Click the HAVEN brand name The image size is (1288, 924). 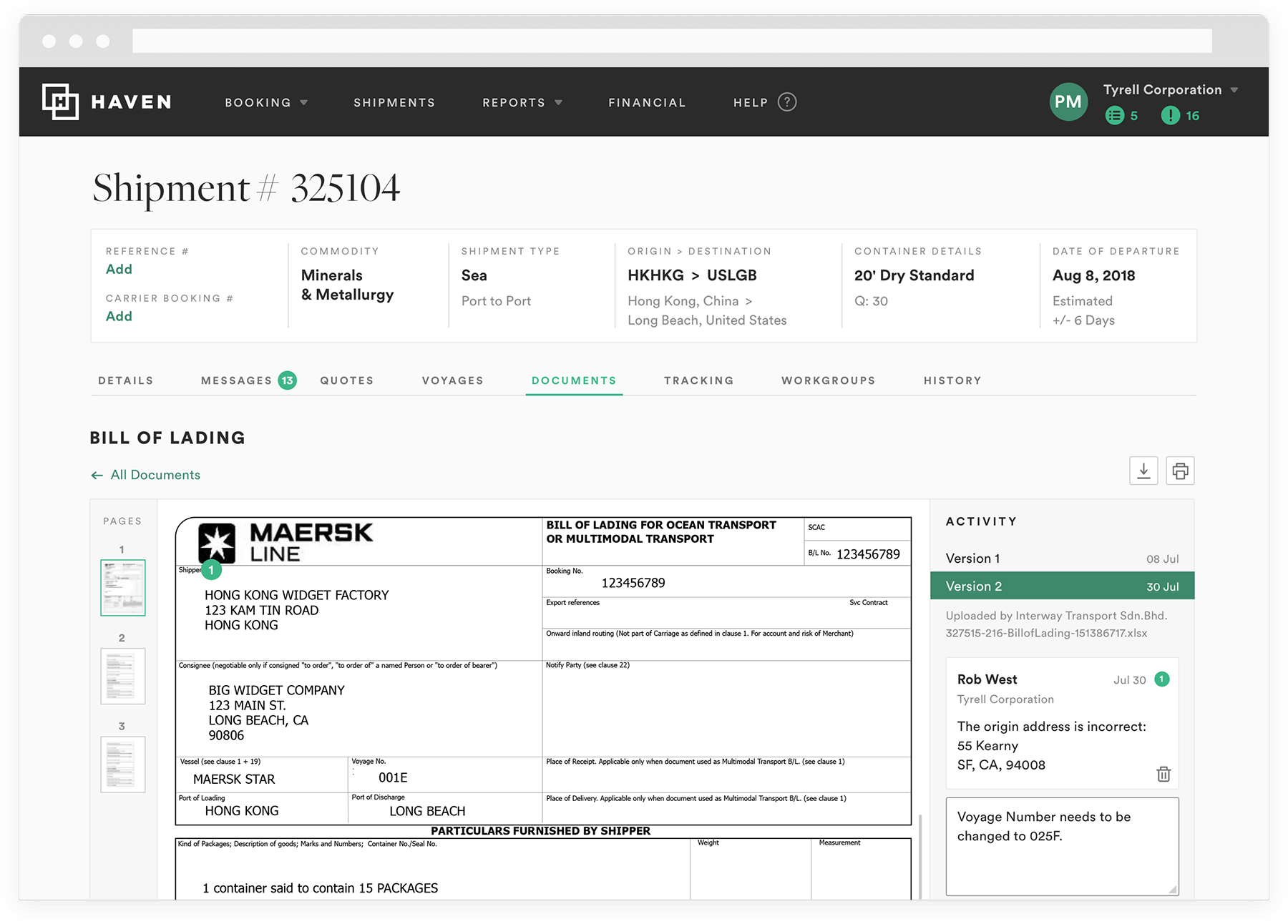click(132, 102)
